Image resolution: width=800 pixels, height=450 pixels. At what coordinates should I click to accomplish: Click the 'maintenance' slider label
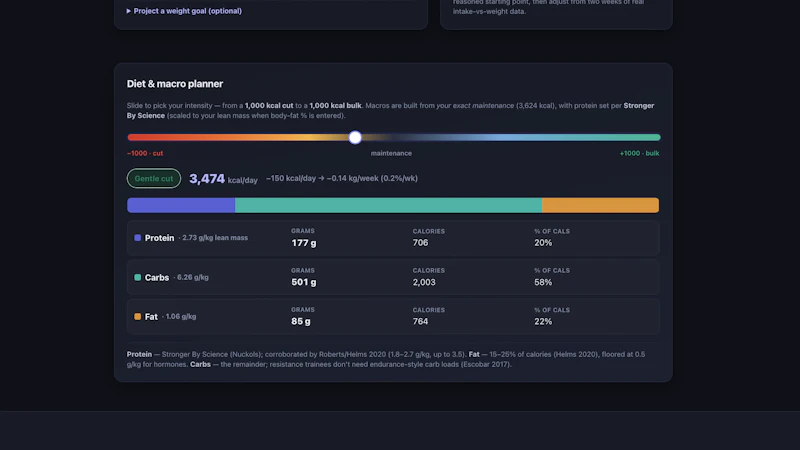pos(391,153)
